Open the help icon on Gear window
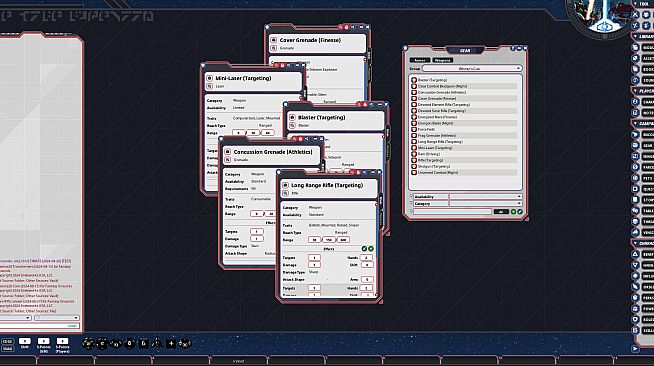The height and width of the screenshot is (366, 654). pos(513,48)
